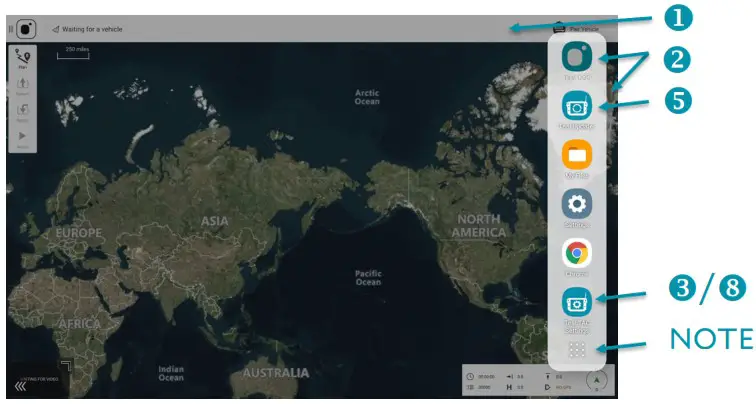Click the Indian Ocean map label
The width and height of the screenshot is (756, 404).
171,374
